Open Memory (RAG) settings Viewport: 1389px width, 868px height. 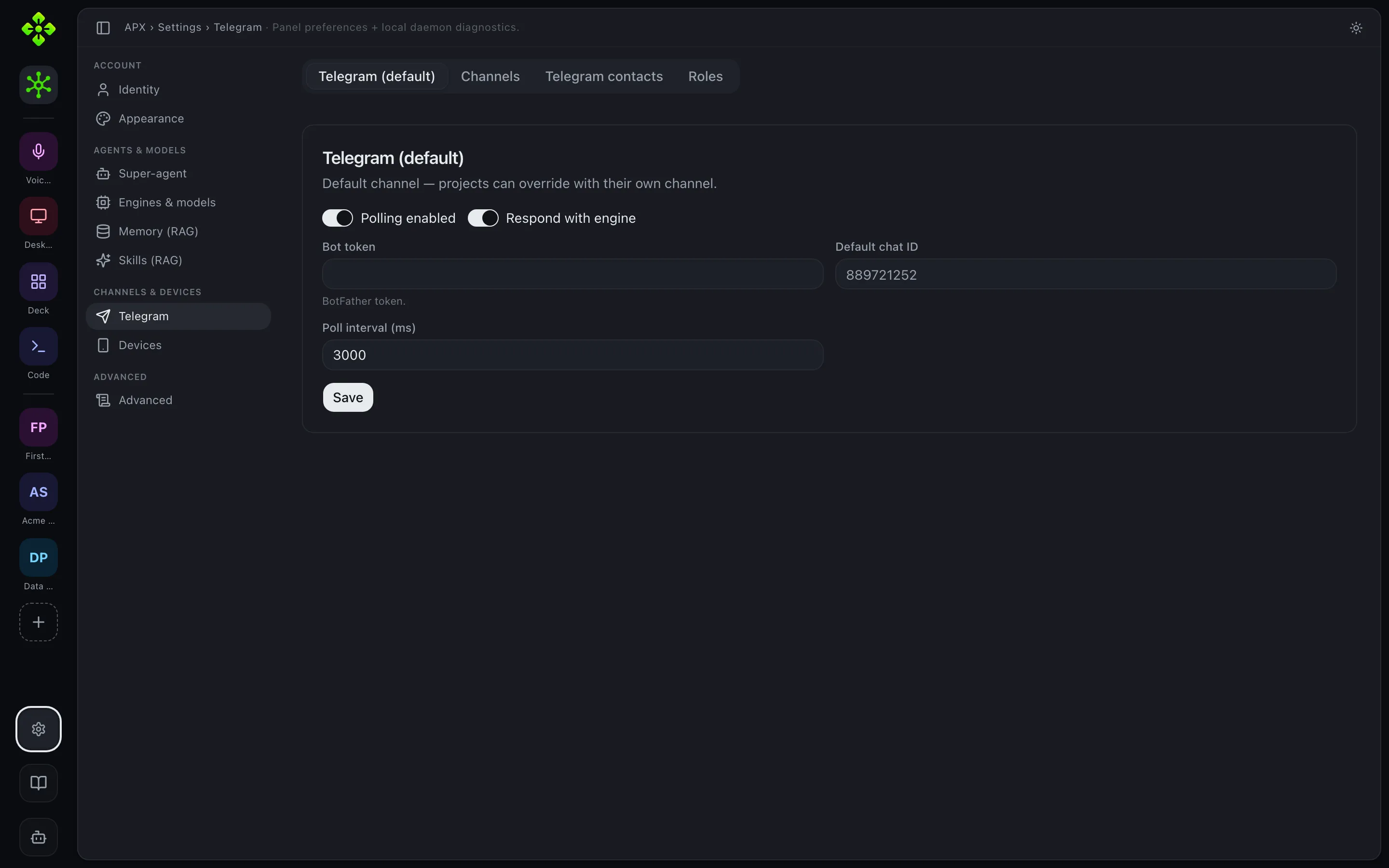(x=178, y=231)
